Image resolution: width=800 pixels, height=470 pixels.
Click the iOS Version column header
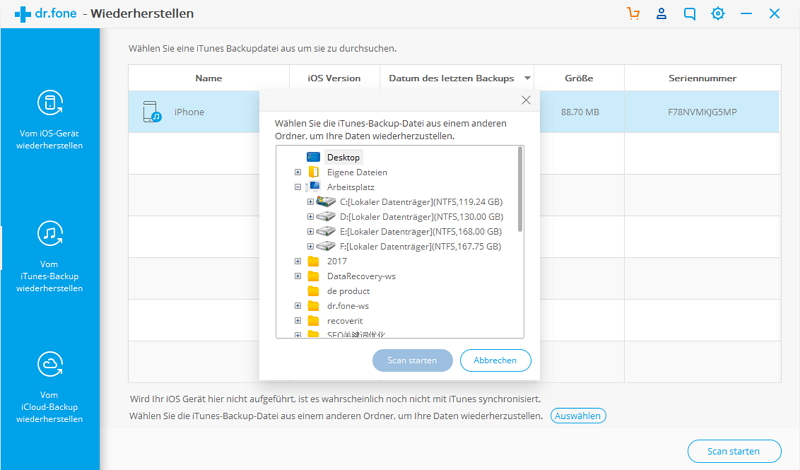334,78
